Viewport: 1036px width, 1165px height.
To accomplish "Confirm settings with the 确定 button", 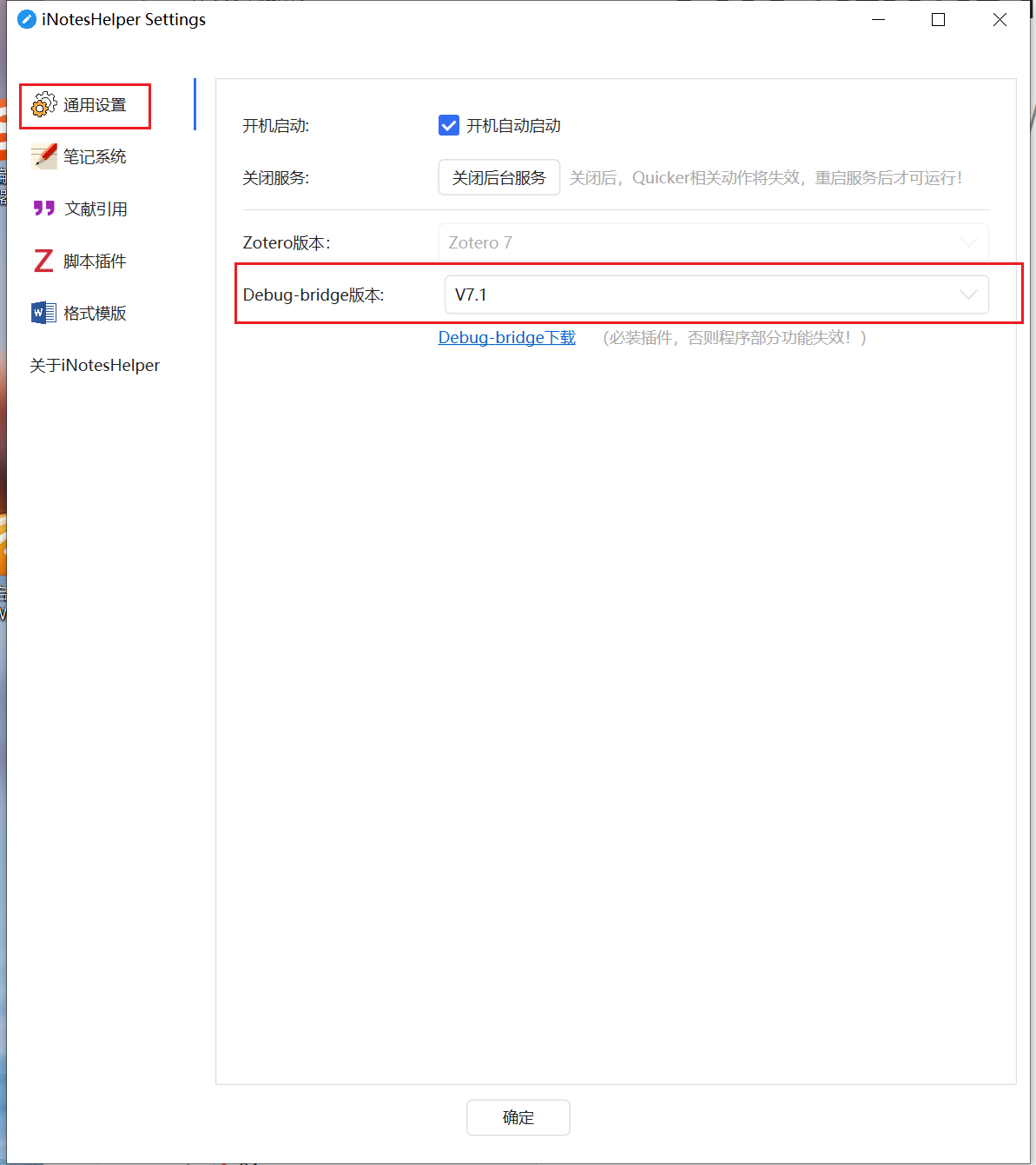I will click(x=518, y=1117).
